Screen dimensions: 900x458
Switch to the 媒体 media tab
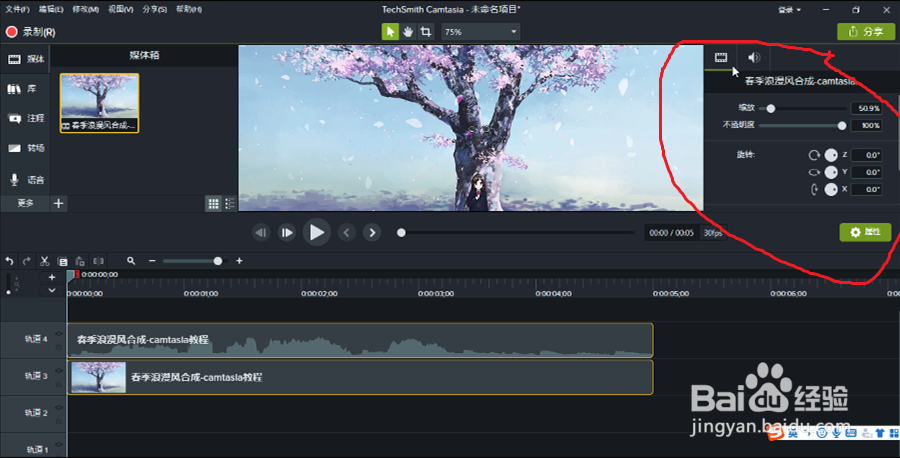coord(26,59)
